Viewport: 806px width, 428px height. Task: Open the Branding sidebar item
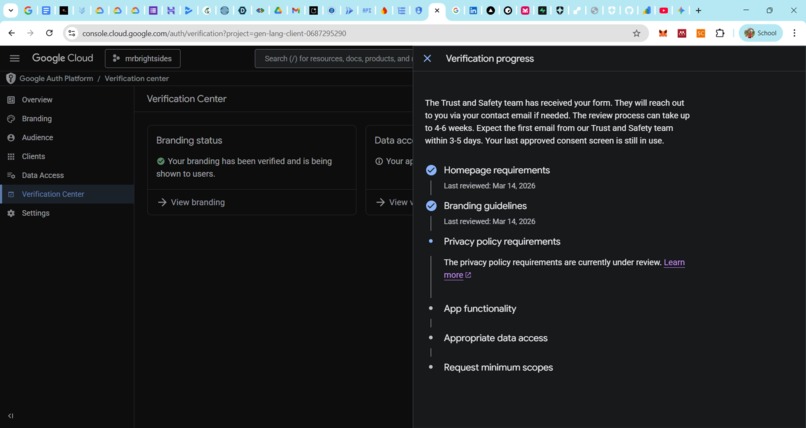36,119
